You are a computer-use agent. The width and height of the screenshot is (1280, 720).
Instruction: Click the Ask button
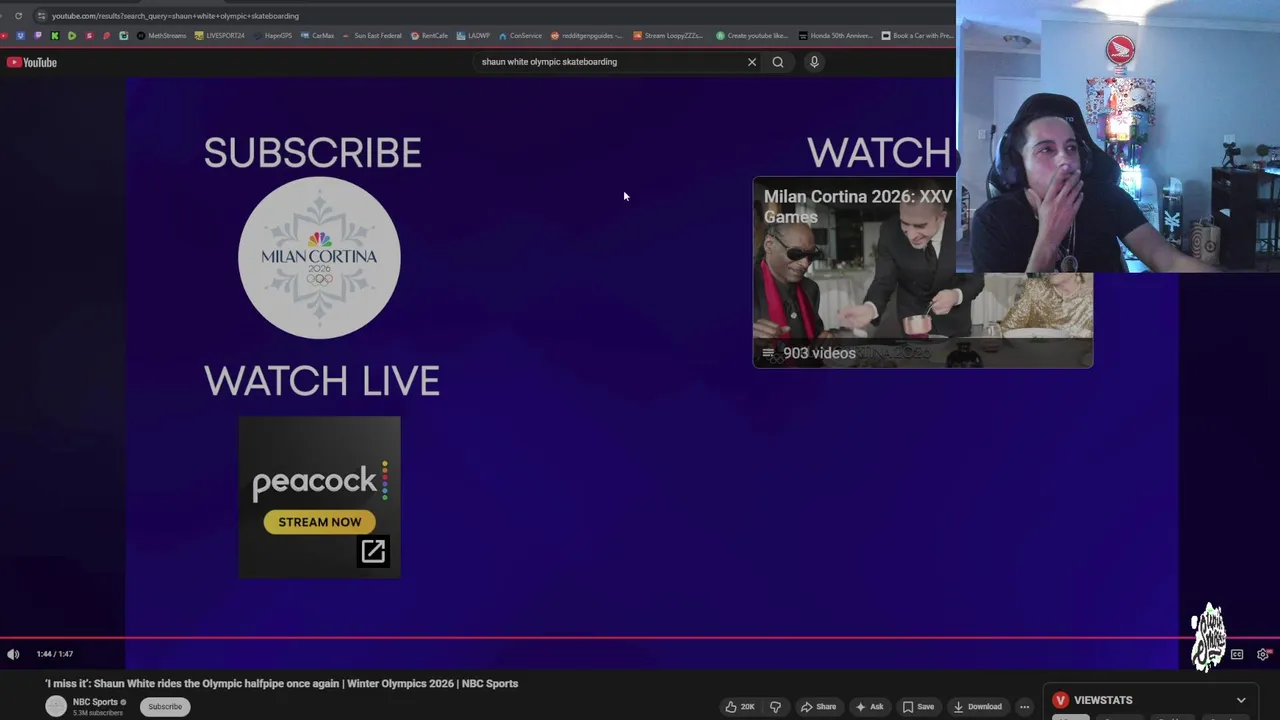coord(869,707)
